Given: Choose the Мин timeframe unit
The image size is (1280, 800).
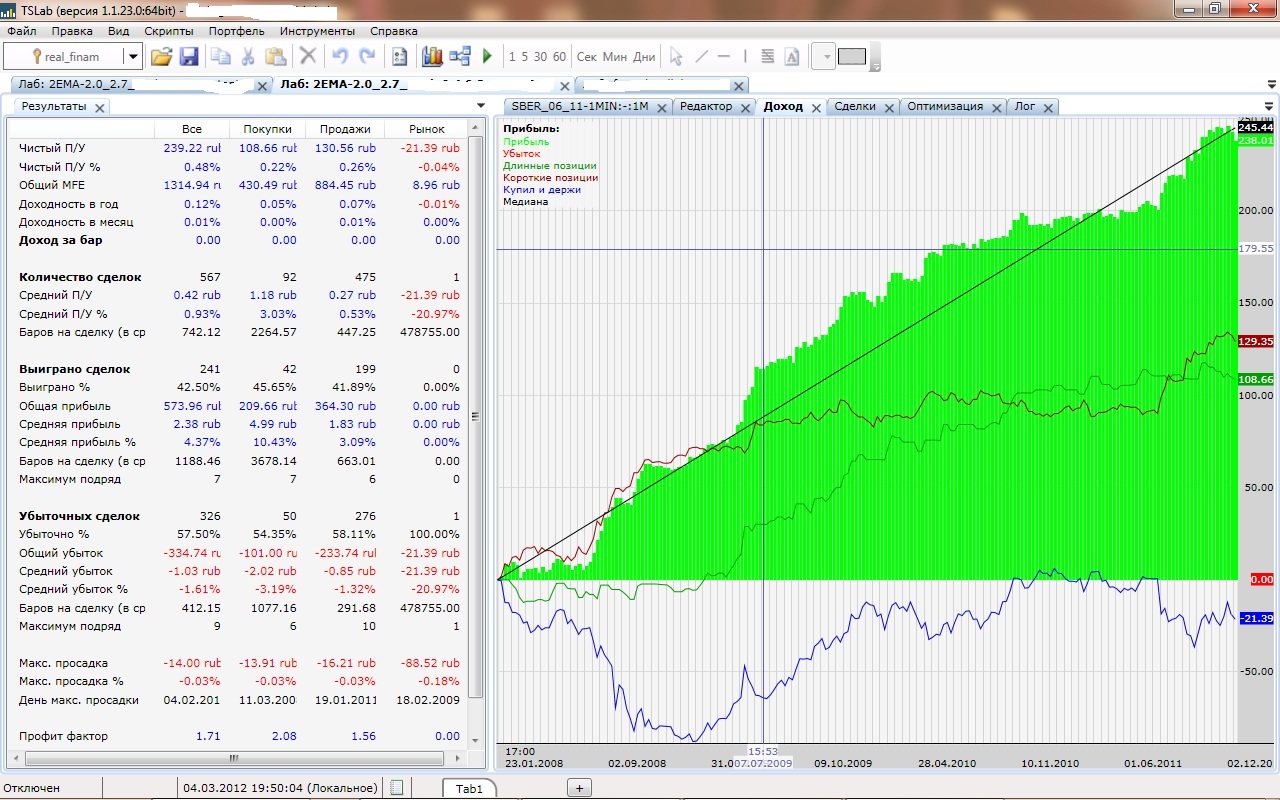Looking at the screenshot, I should (x=615, y=57).
